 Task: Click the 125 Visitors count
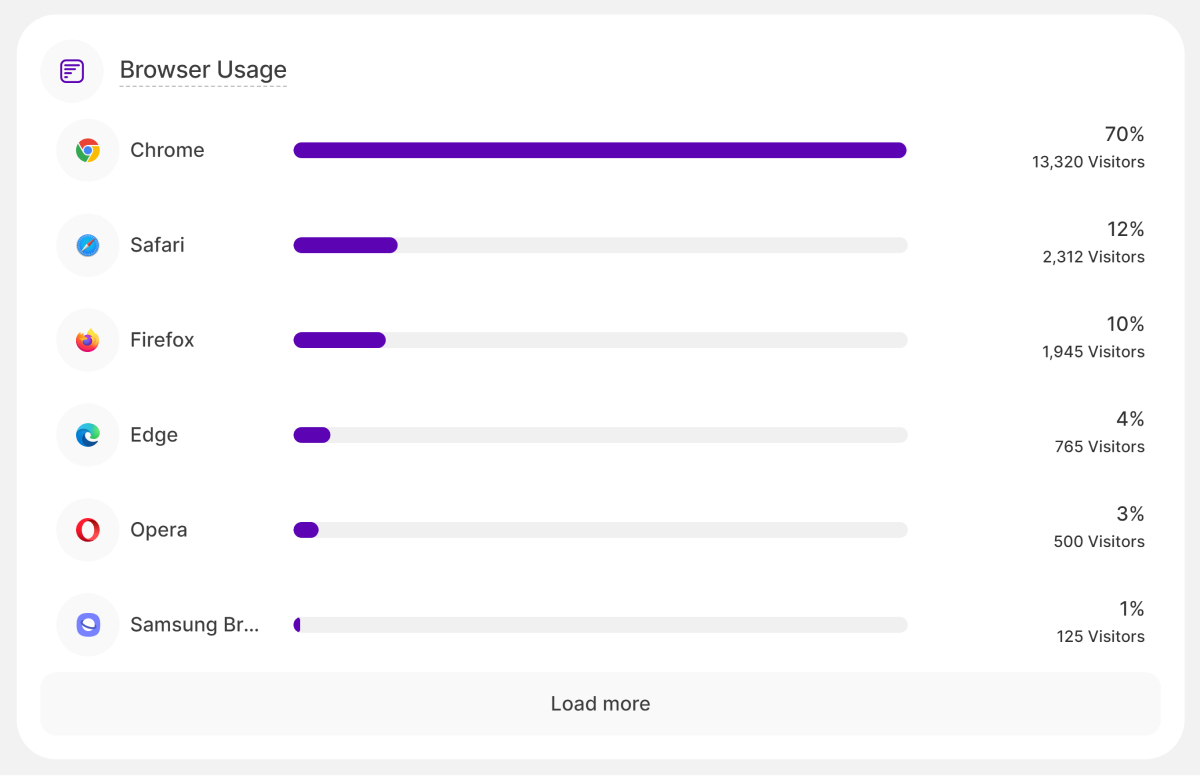(x=1100, y=637)
